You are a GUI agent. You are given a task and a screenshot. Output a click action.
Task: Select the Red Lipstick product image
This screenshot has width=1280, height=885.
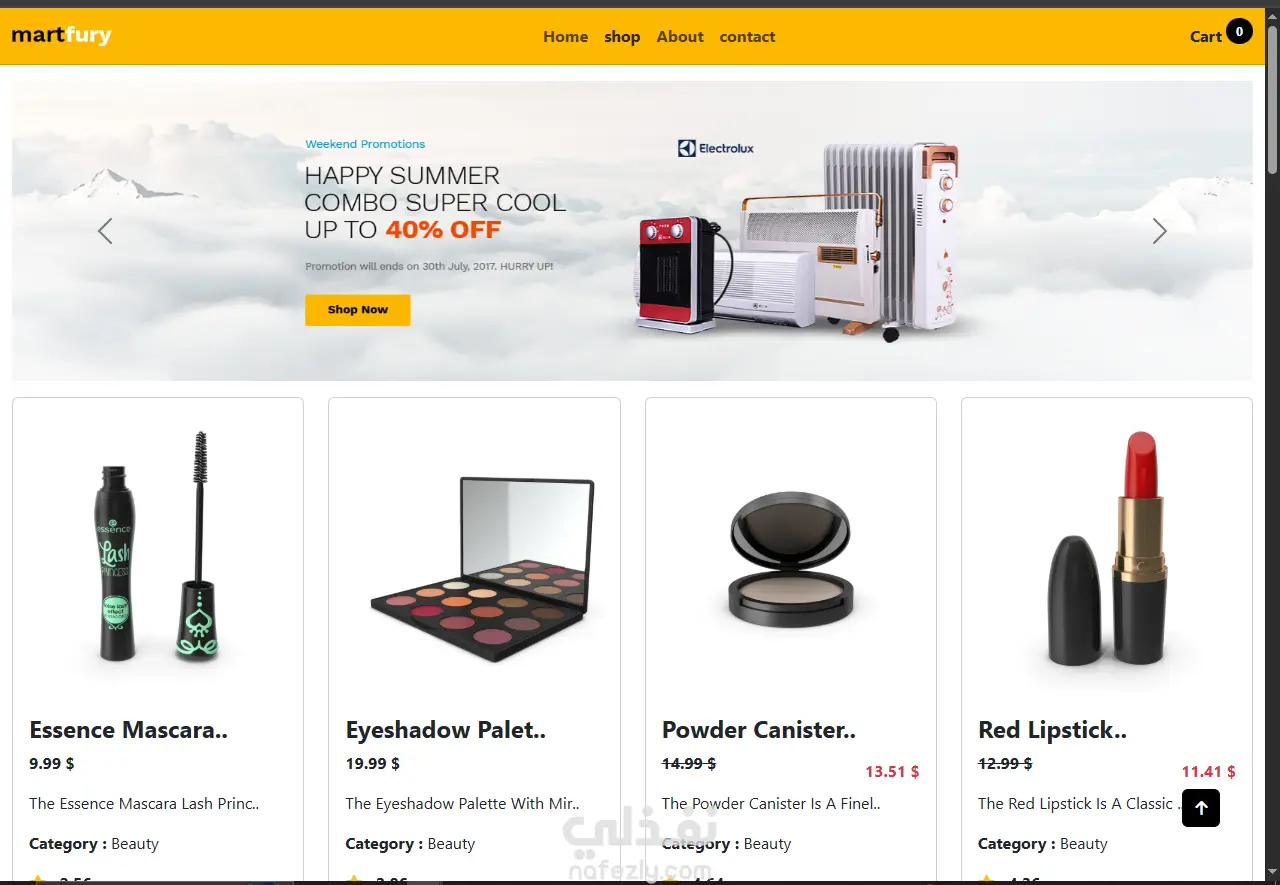point(1107,548)
